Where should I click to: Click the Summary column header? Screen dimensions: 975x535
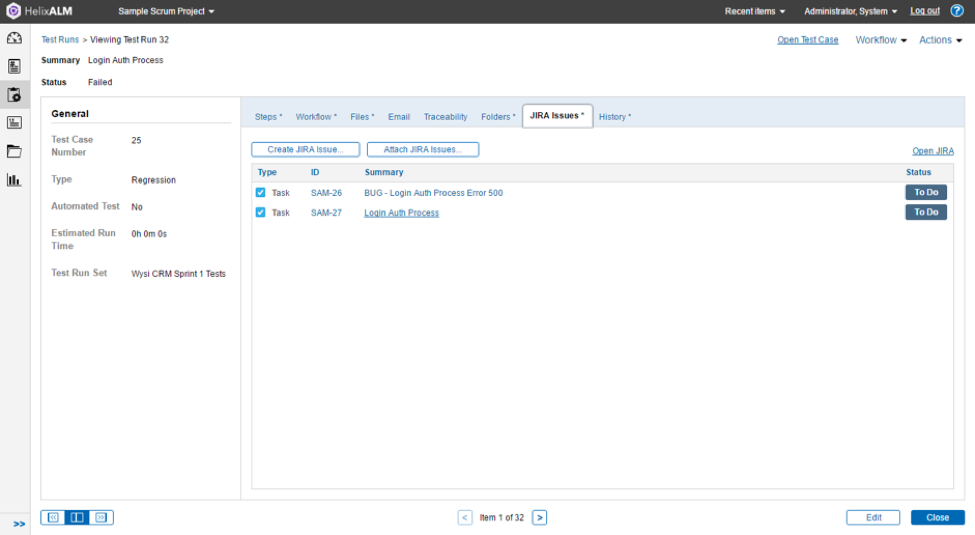[x=384, y=172]
